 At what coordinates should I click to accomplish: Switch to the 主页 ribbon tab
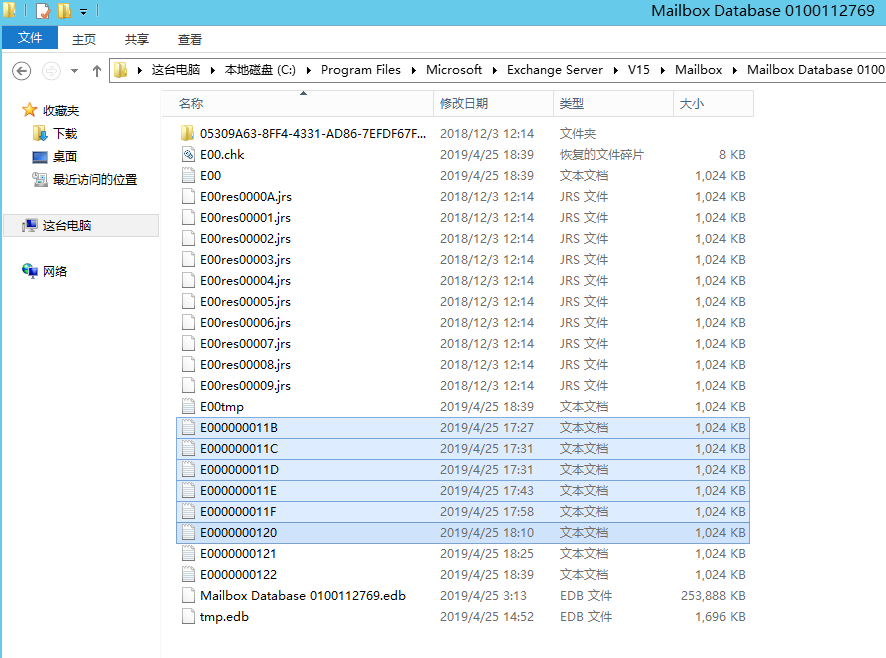pos(84,39)
